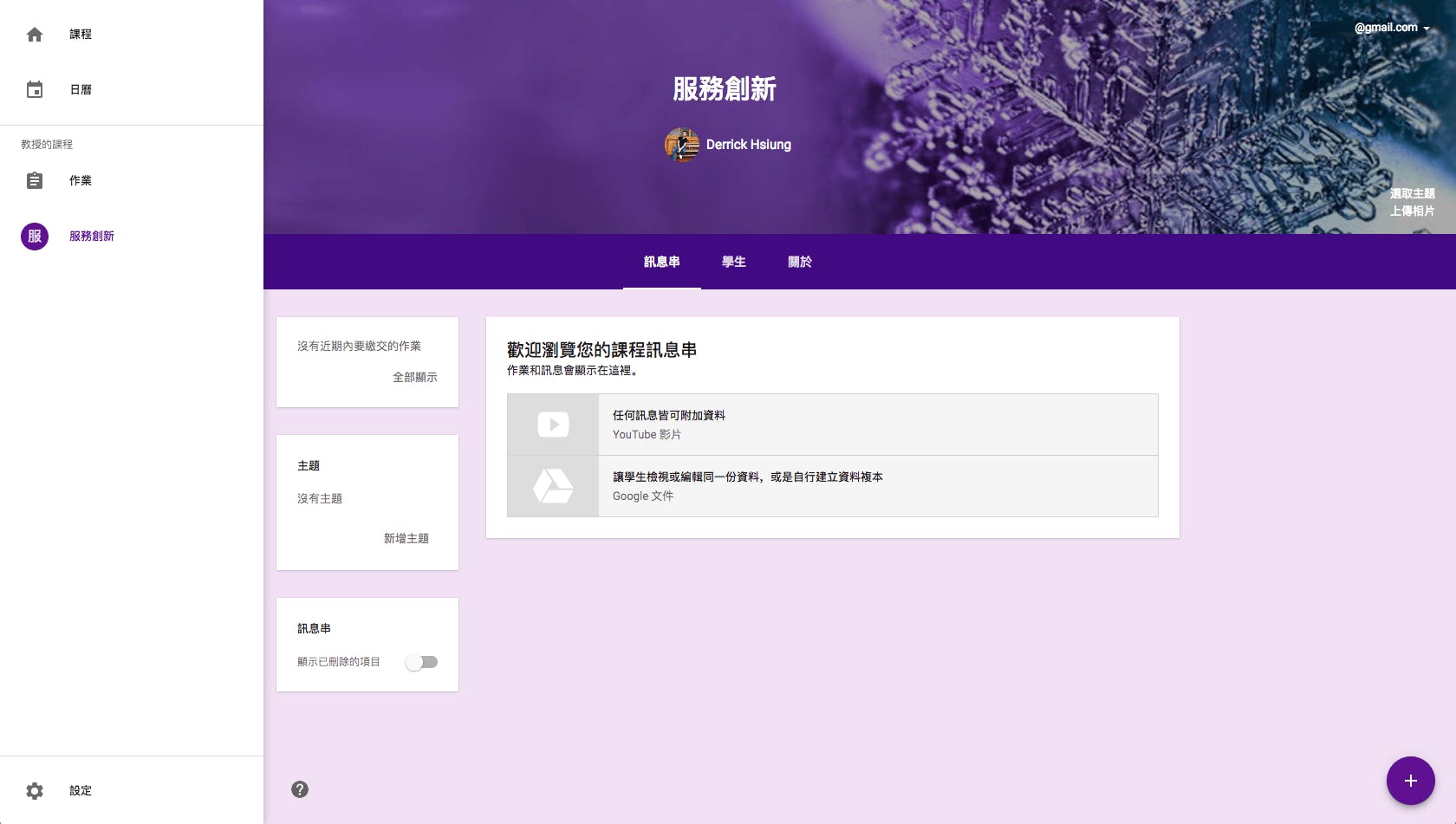
Task: Select the 訊息串 tab
Action: 661,262
